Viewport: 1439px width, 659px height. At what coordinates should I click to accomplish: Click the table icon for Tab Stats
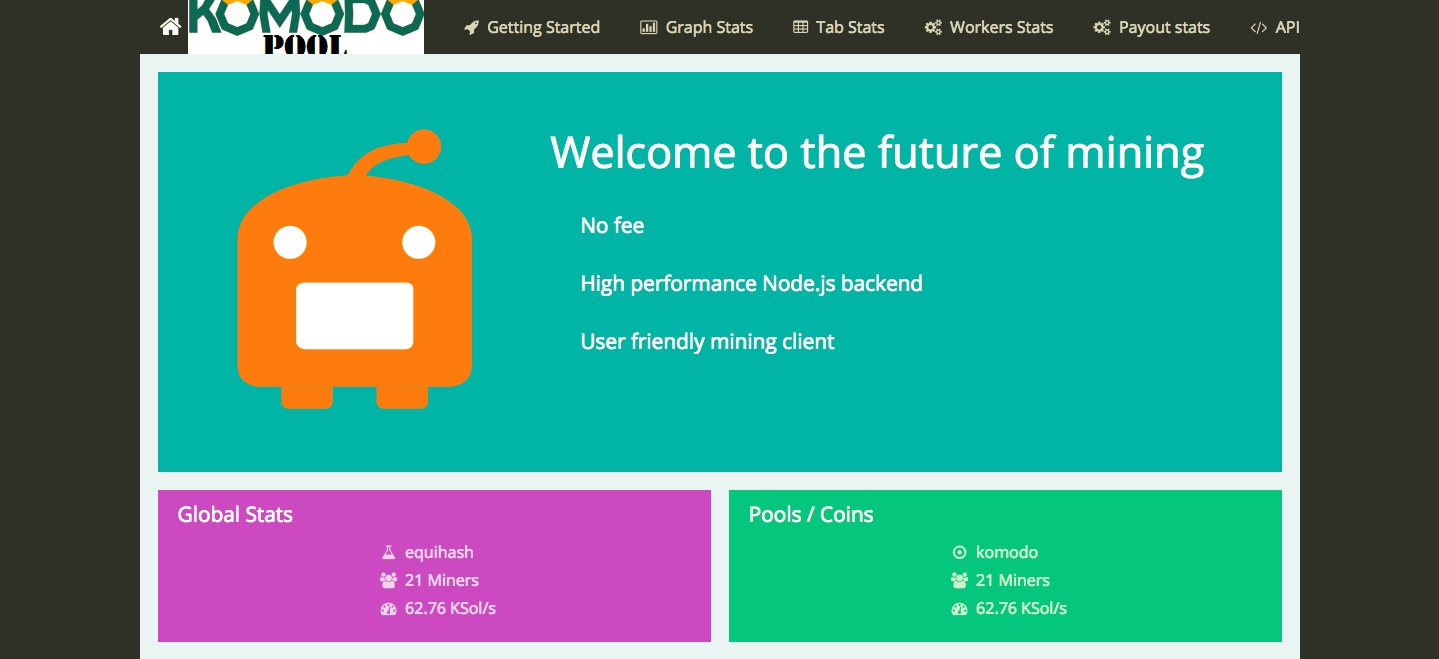[800, 28]
